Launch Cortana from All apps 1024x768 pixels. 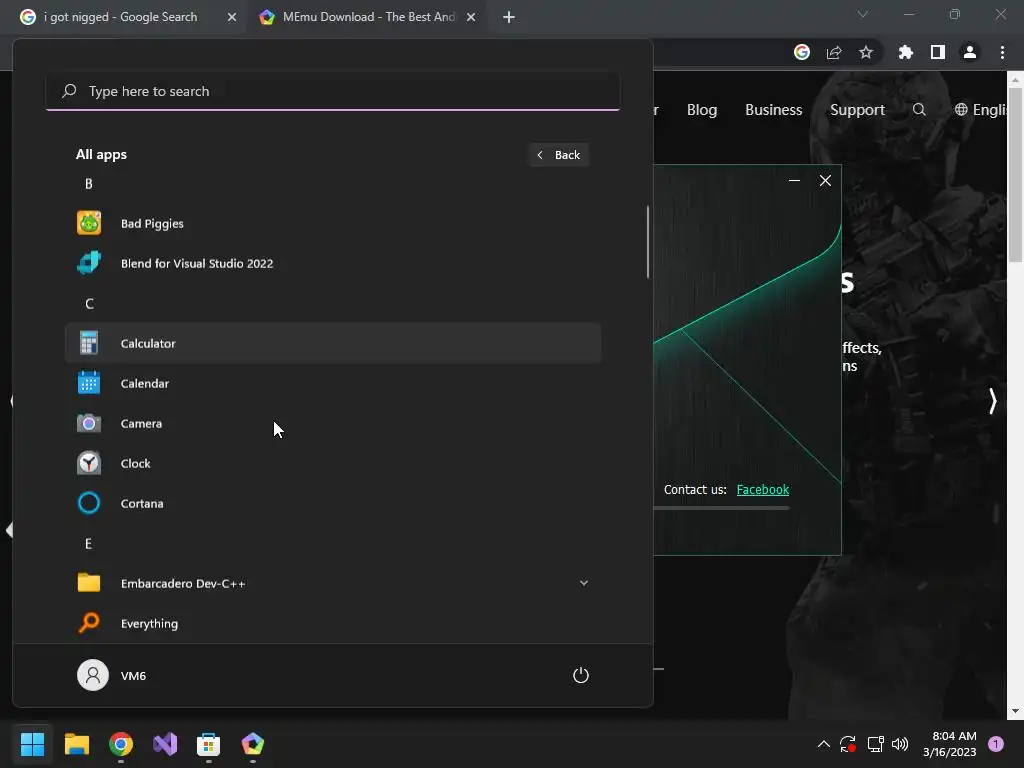(x=332, y=504)
